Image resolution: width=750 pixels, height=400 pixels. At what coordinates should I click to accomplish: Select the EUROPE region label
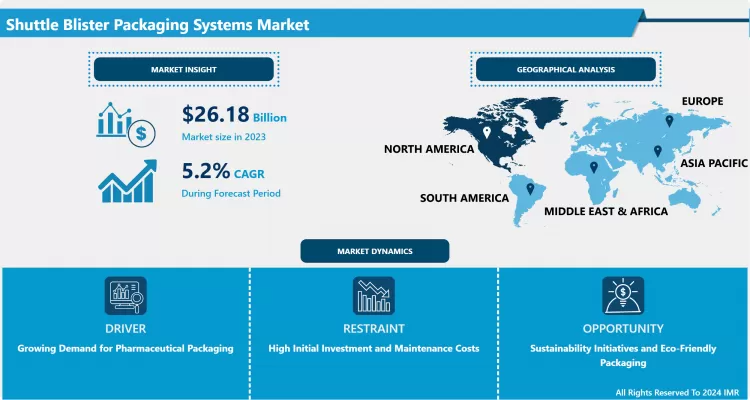[710, 102]
